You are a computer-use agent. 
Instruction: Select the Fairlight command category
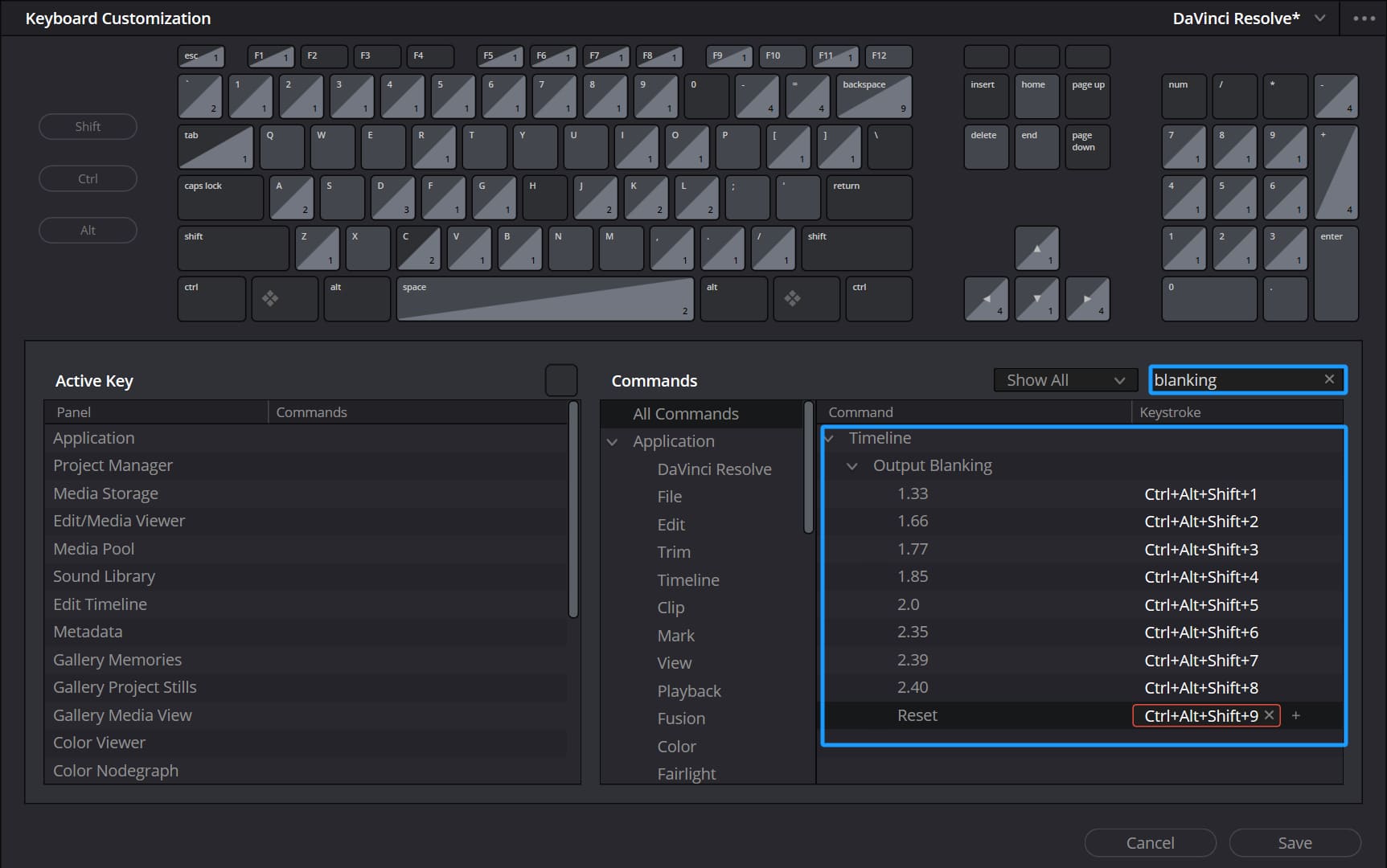[686, 774]
